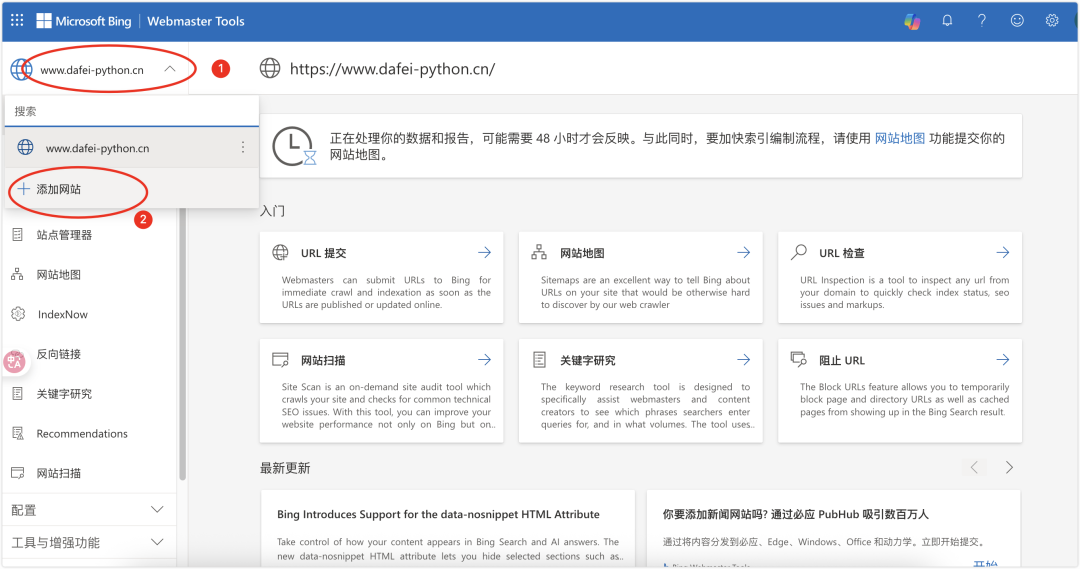Image resolution: width=1080 pixels, height=569 pixels.
Task: Click the 网站地图 sidebar icon
Action: pyautogui.click(x=18, y=275)
